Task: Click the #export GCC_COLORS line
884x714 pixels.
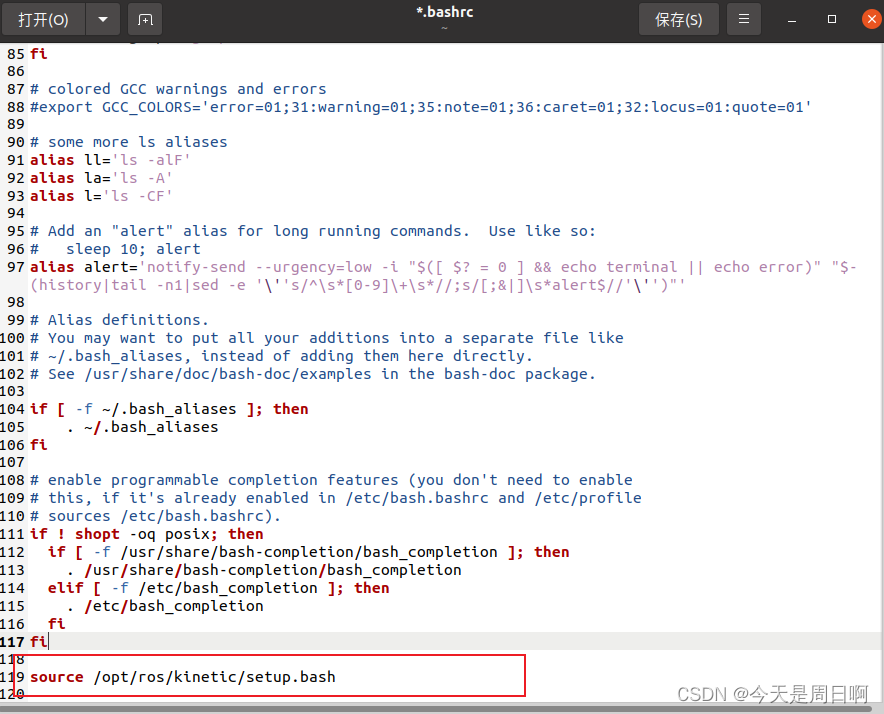Action: click(x=421, y=107)
